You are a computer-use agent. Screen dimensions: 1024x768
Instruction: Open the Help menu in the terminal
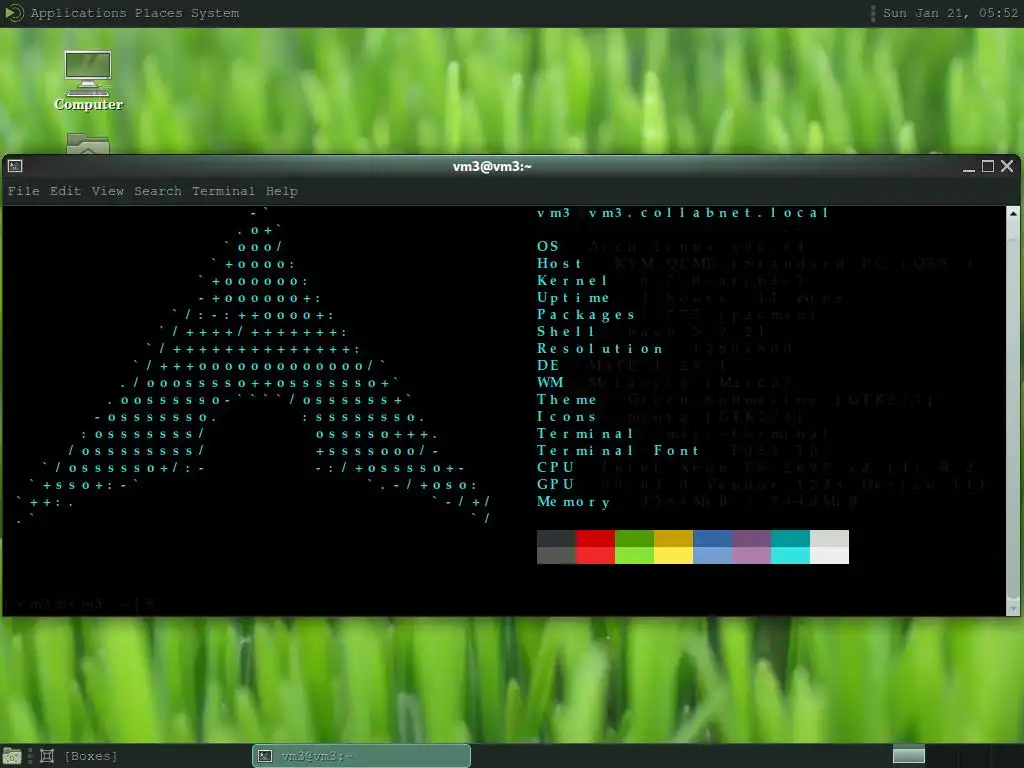pyautogui.click(x=281, y=191)
